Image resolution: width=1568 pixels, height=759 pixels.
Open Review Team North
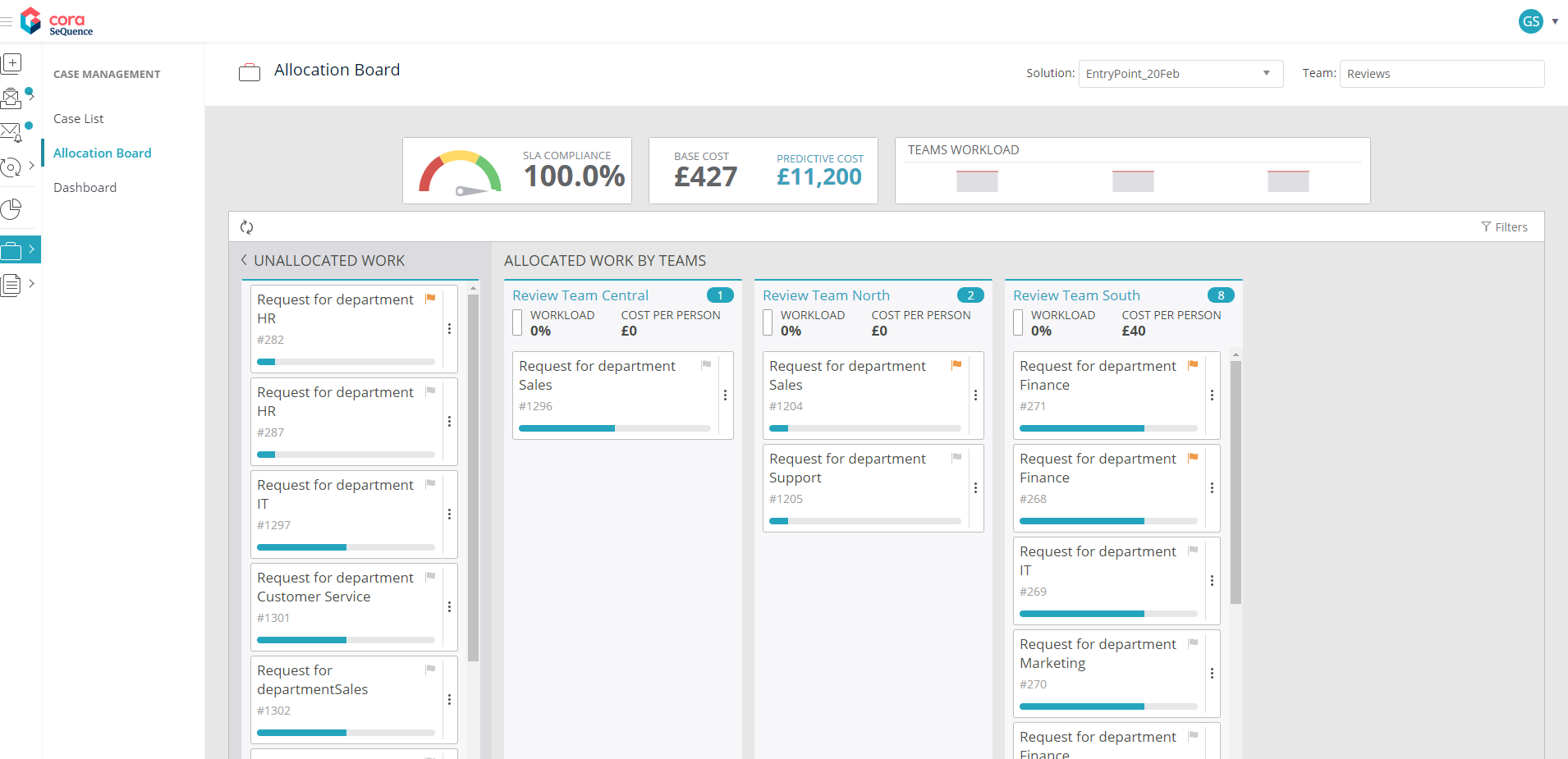click(x=826, y=295)
